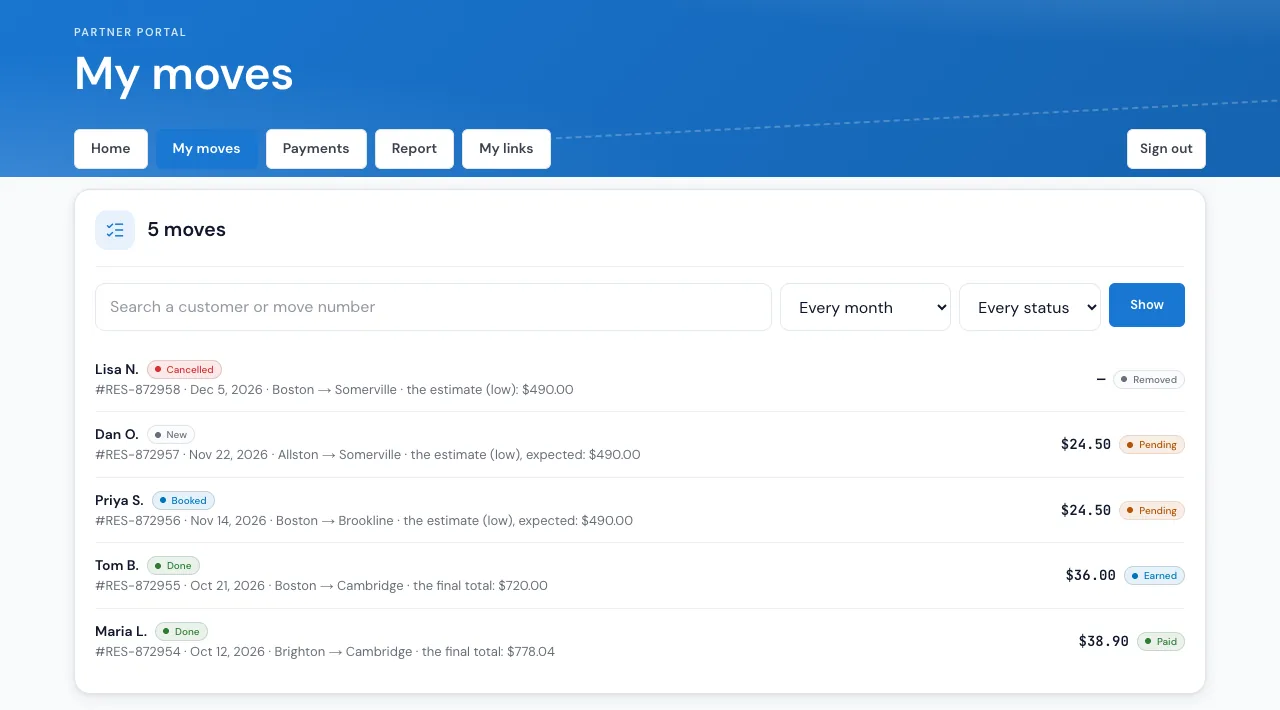Screen dimensions: 1280x710
Task: Focus the customer or move number search field
Action: pos(433,307)
